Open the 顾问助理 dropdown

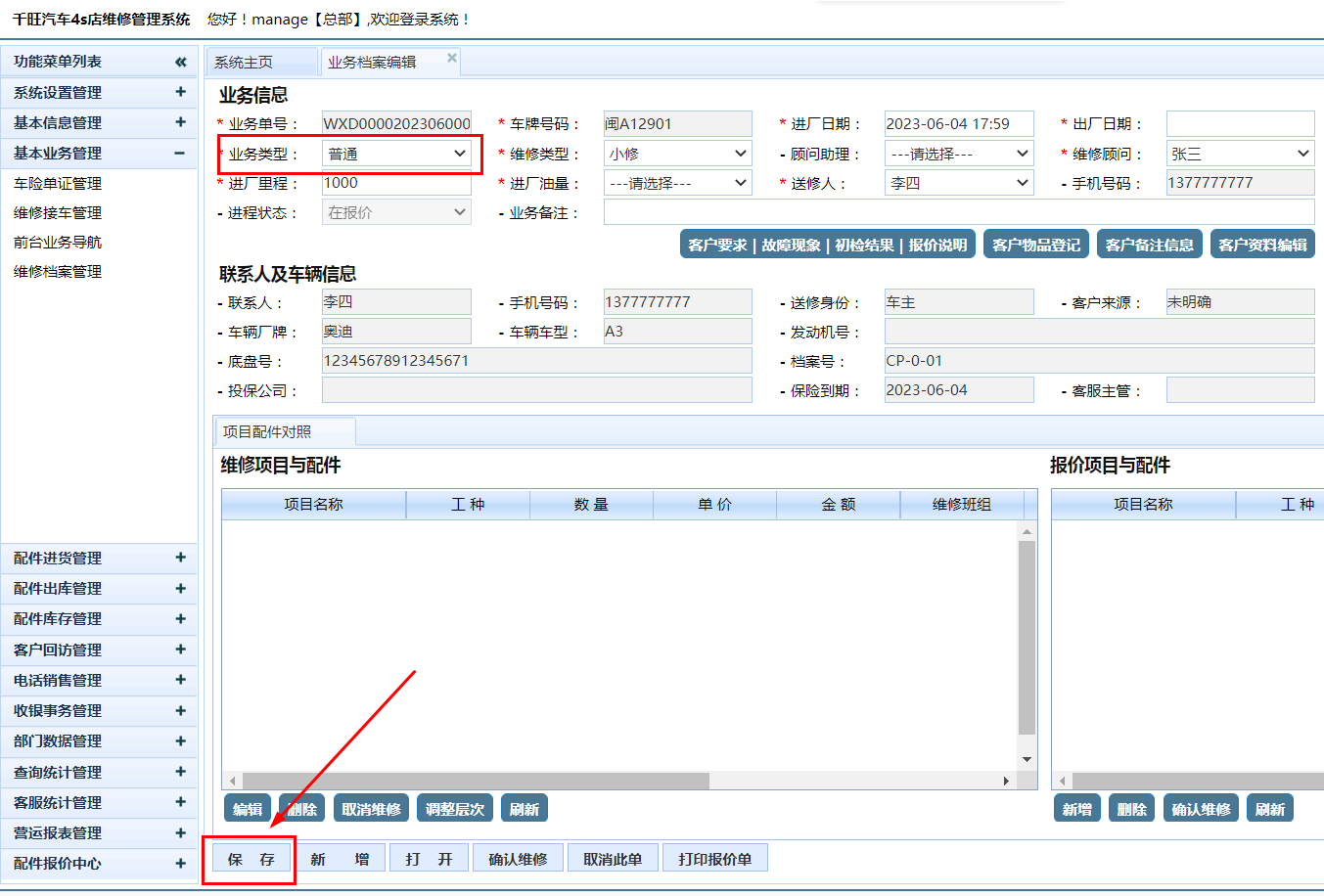pyautogui.click(x=959, y=154)
